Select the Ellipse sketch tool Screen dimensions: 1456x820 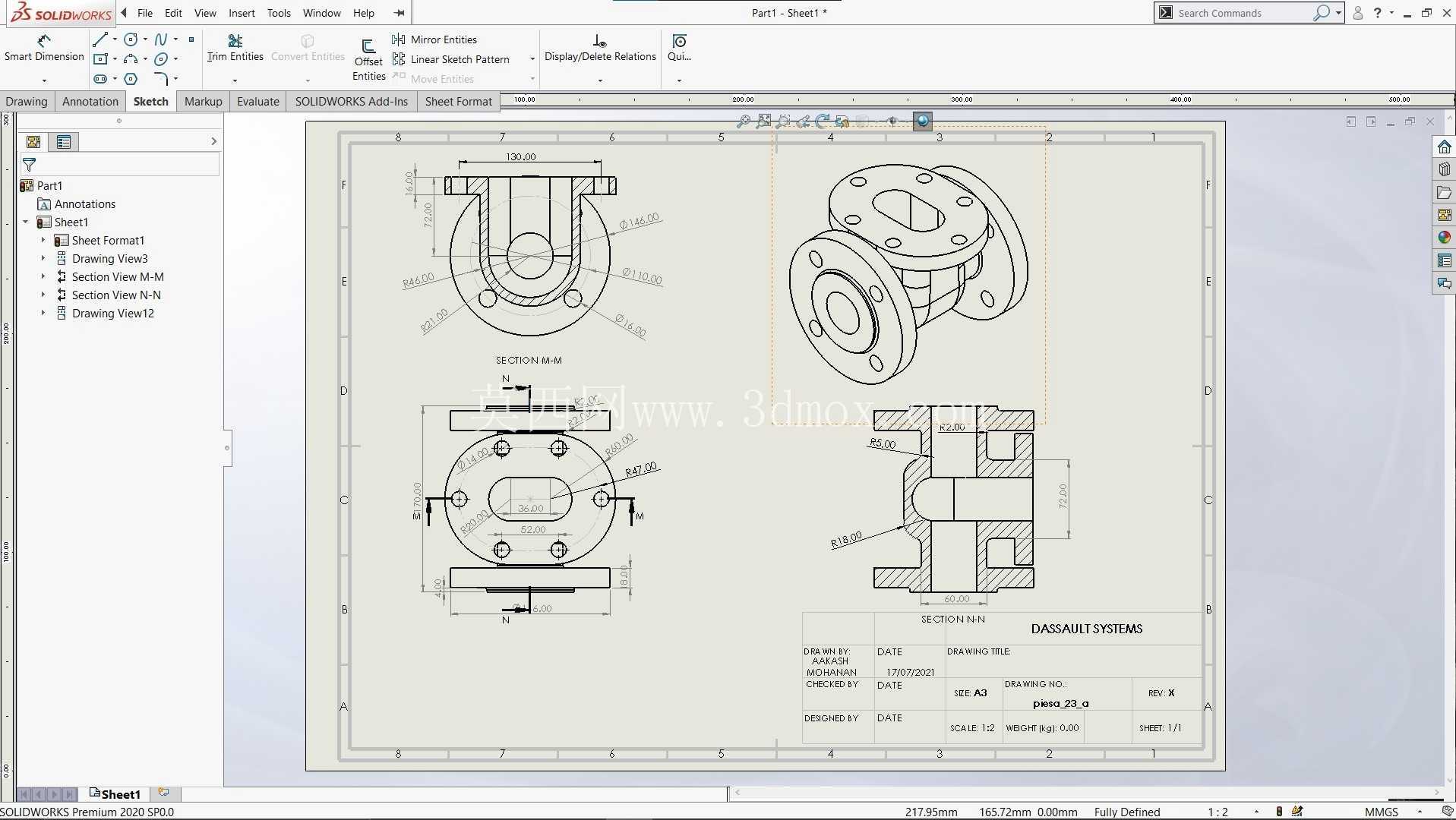click(x=161, y=58)
